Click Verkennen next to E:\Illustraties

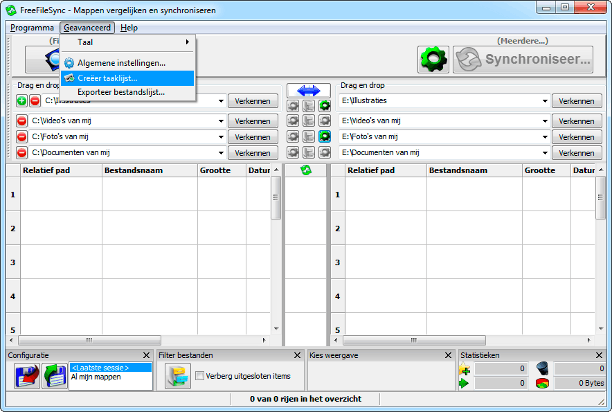coord(576,101)
